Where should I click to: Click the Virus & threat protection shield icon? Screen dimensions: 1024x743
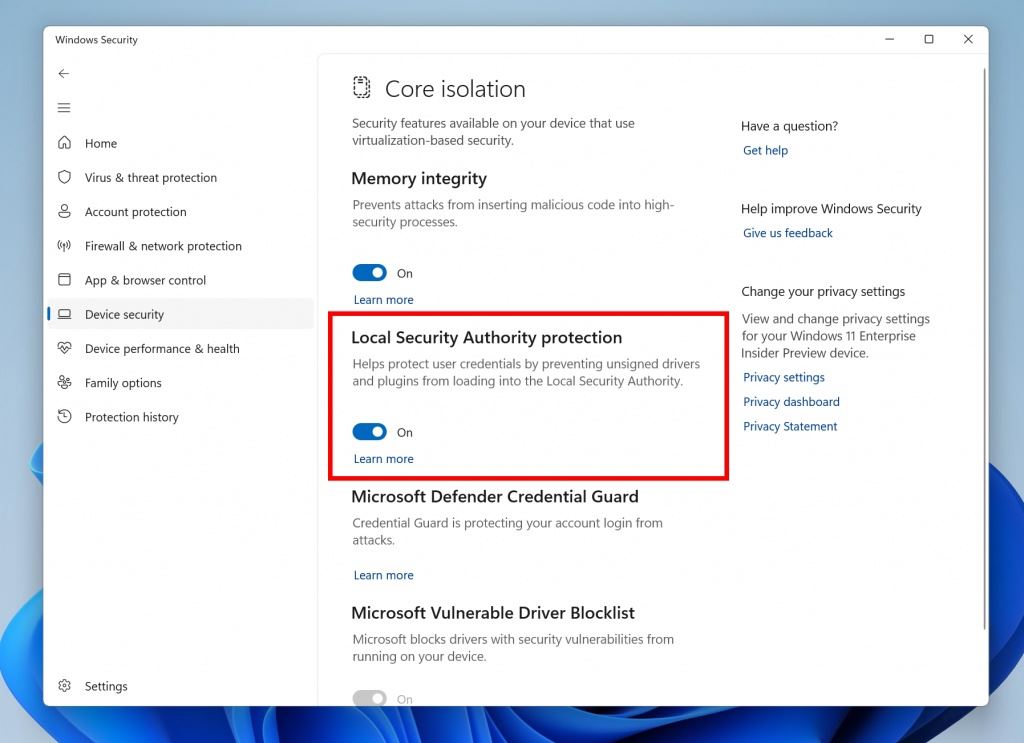click(65, 177)
